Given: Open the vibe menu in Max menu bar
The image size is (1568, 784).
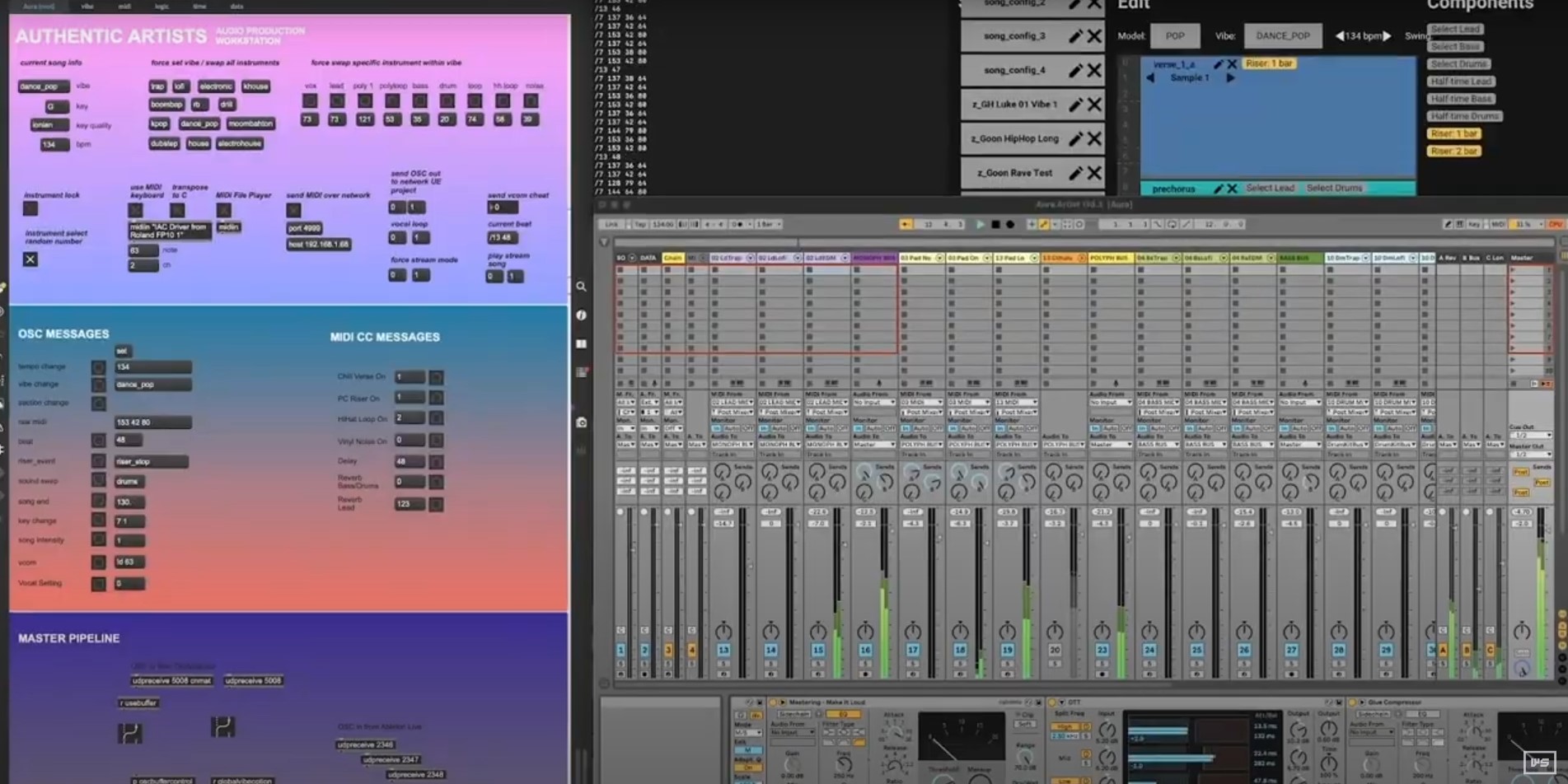Looking at the screenshot, I should (87, 6).
